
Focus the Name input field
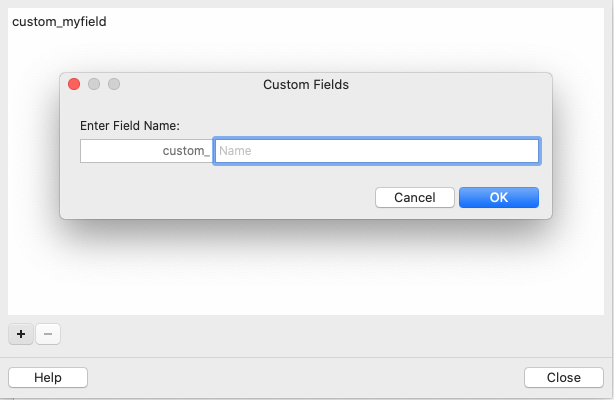[377, 151]
